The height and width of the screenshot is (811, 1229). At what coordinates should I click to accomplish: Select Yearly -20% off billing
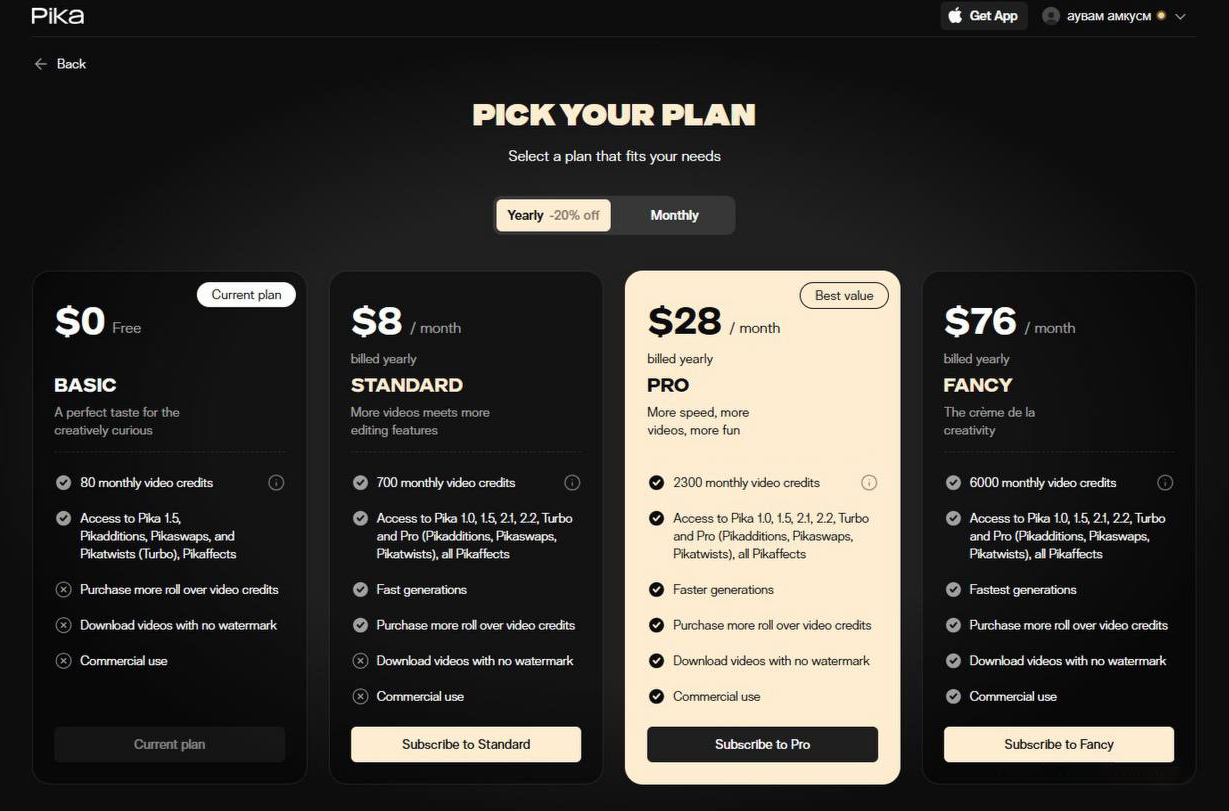tap(553, 215)
